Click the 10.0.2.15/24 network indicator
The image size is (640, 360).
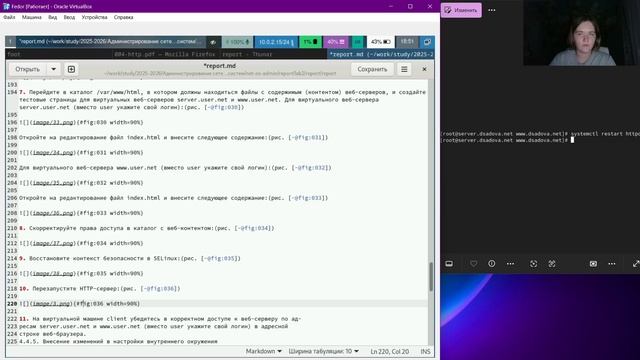[x=276, y=42]
